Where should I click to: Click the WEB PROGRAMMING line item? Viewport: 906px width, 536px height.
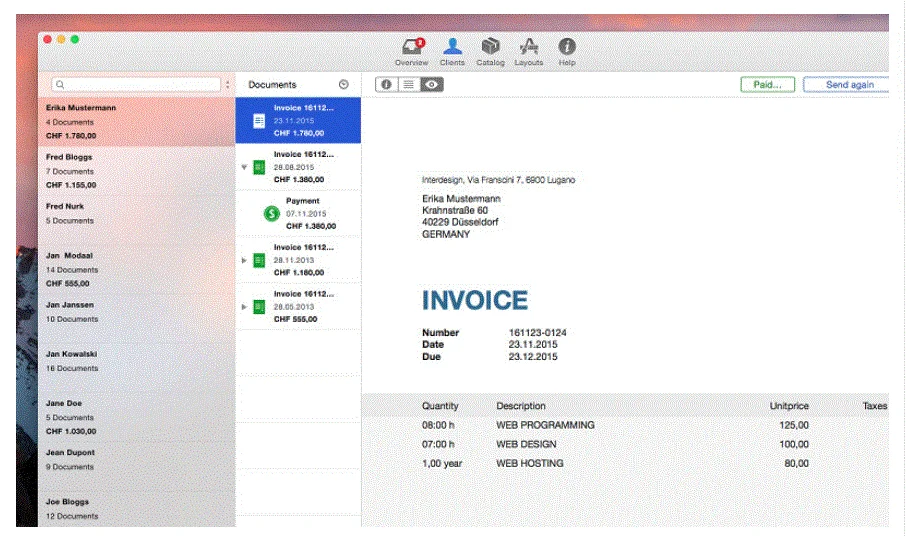pyautogui.click(x=545, y=425)
